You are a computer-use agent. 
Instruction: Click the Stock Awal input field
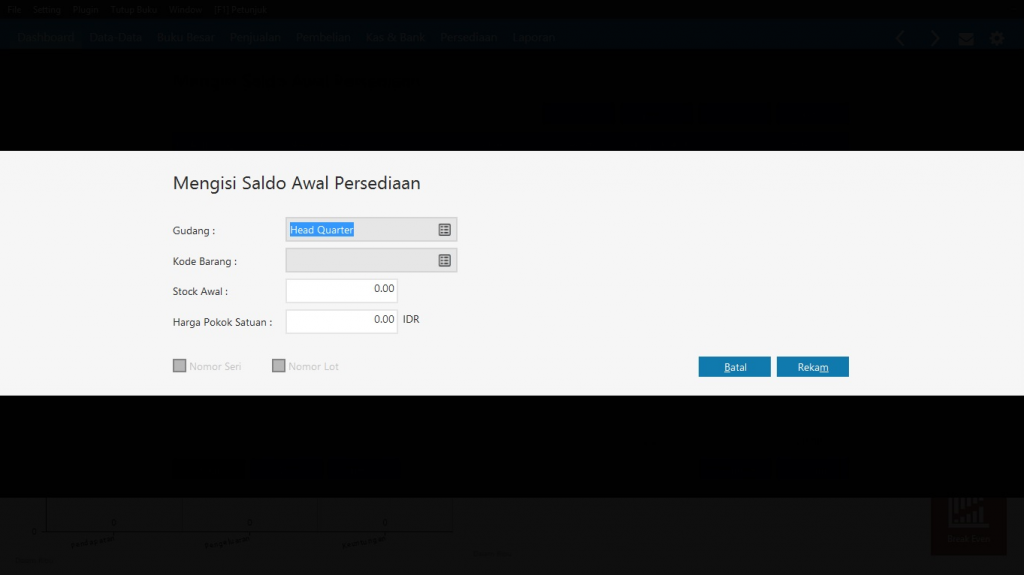tap(341, 290)
